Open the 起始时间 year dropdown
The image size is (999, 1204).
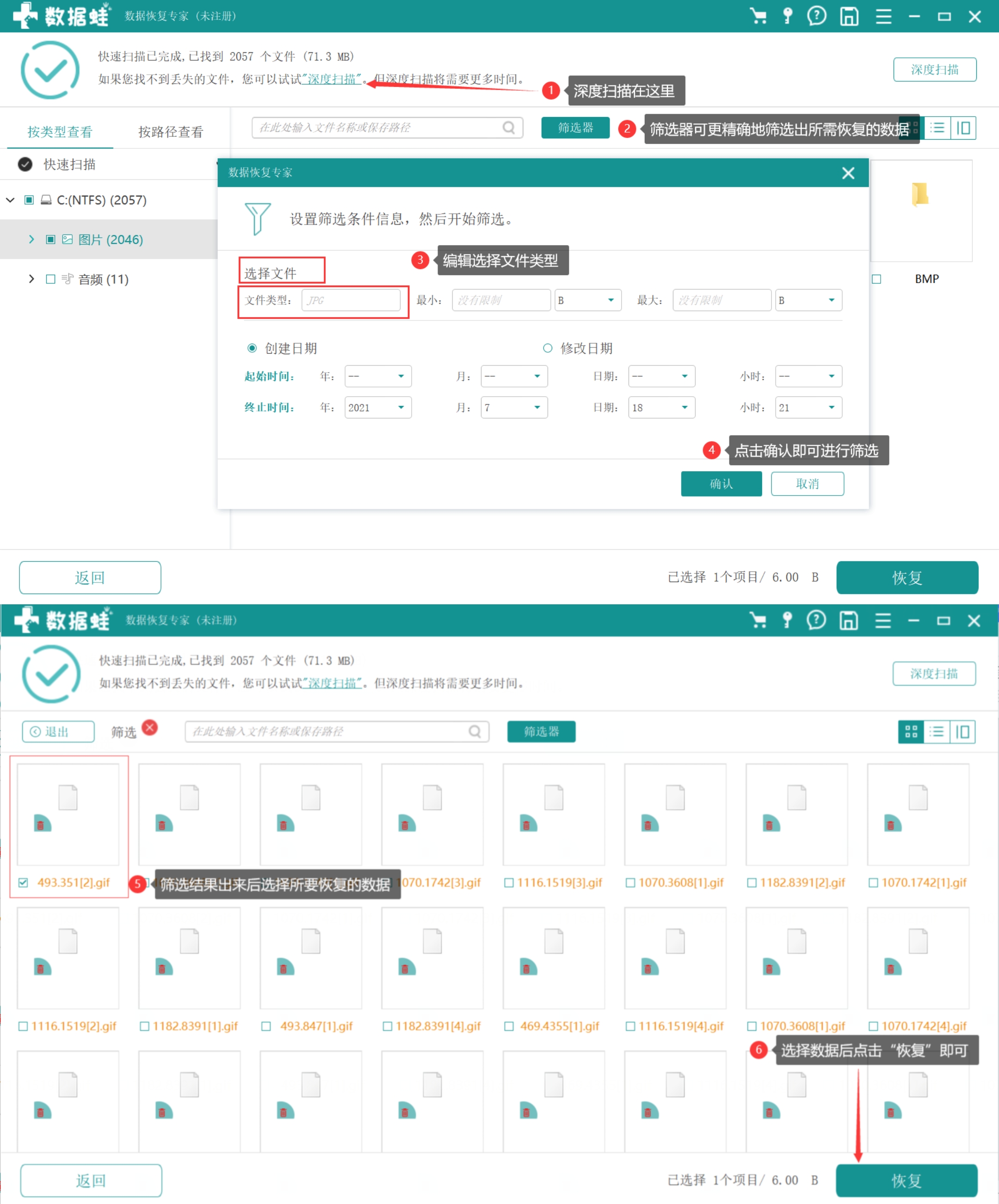378,377
